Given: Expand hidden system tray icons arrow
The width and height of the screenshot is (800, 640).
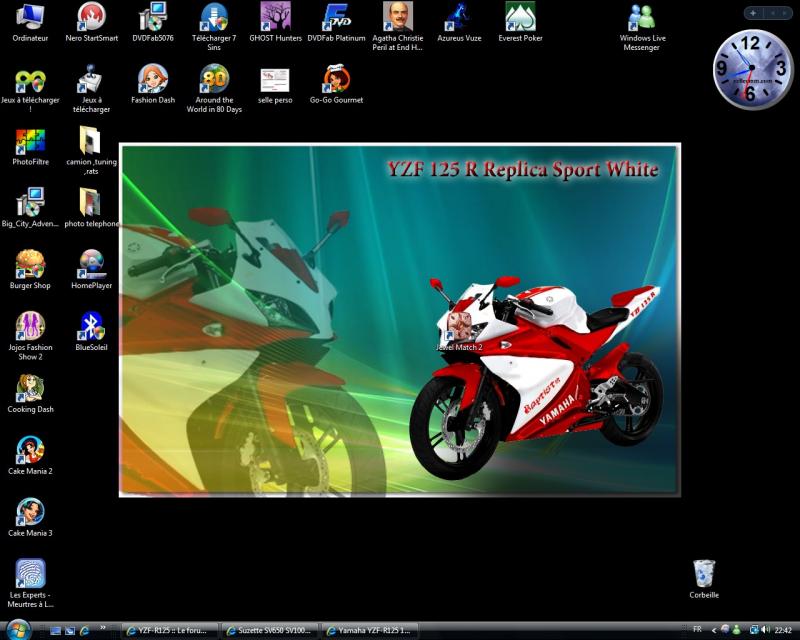Looking at the screenshot, I should 714,631.
